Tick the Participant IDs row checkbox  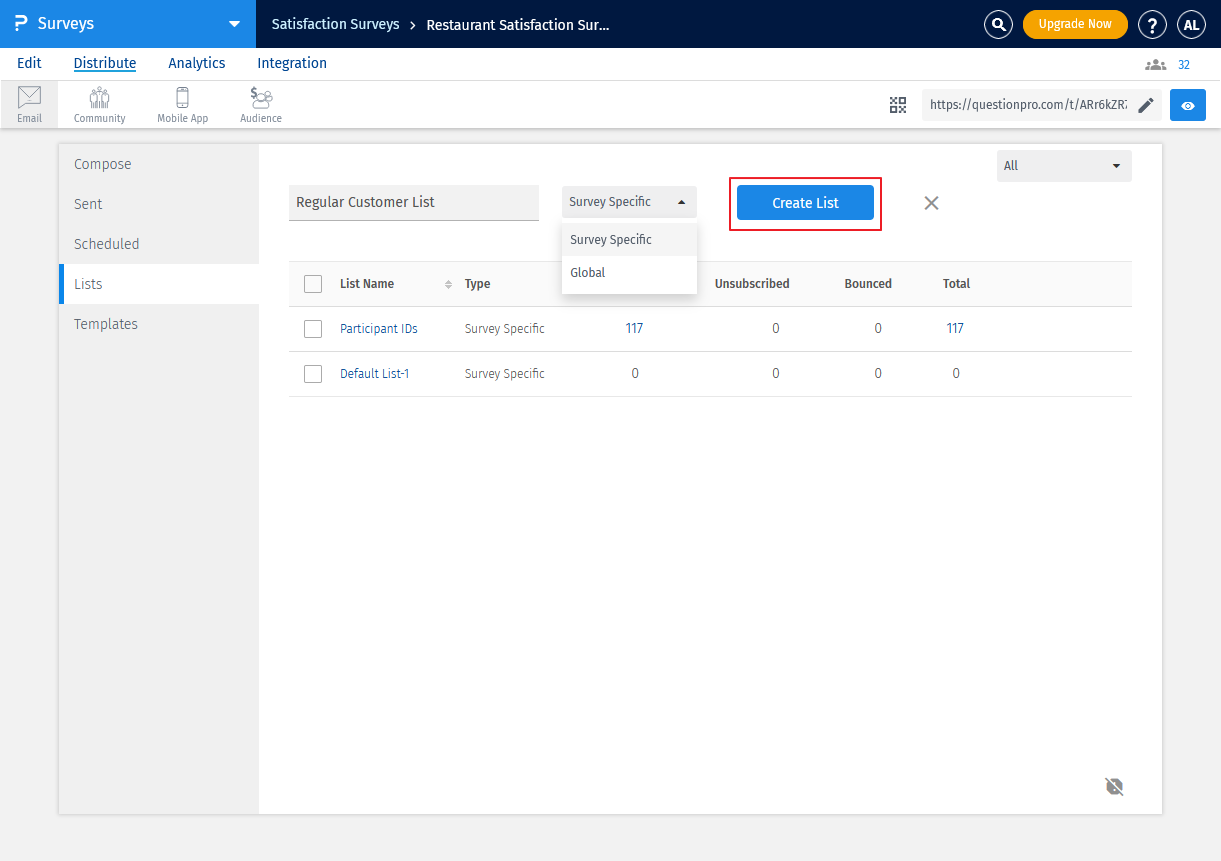[313, 329]
